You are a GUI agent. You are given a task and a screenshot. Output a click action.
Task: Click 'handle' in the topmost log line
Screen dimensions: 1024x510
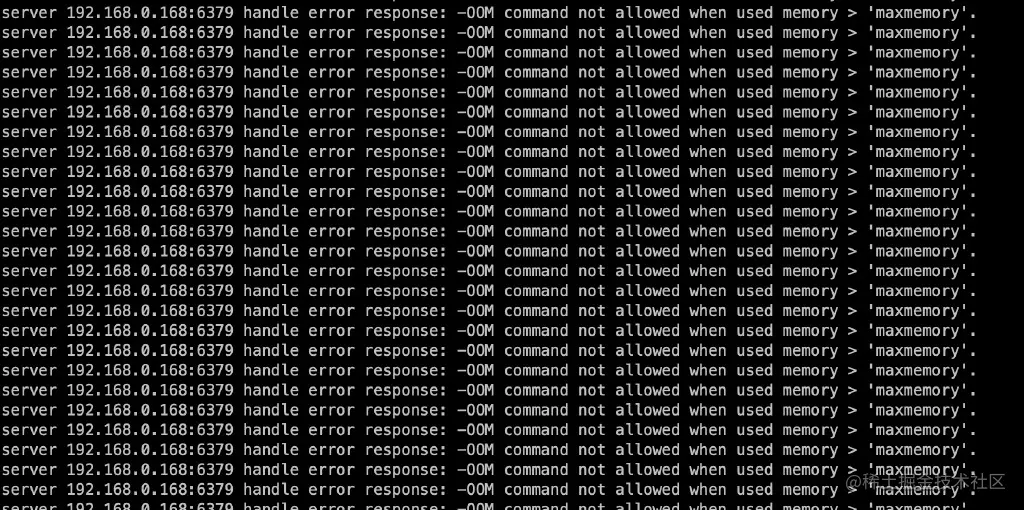click(x=270, y=12)
